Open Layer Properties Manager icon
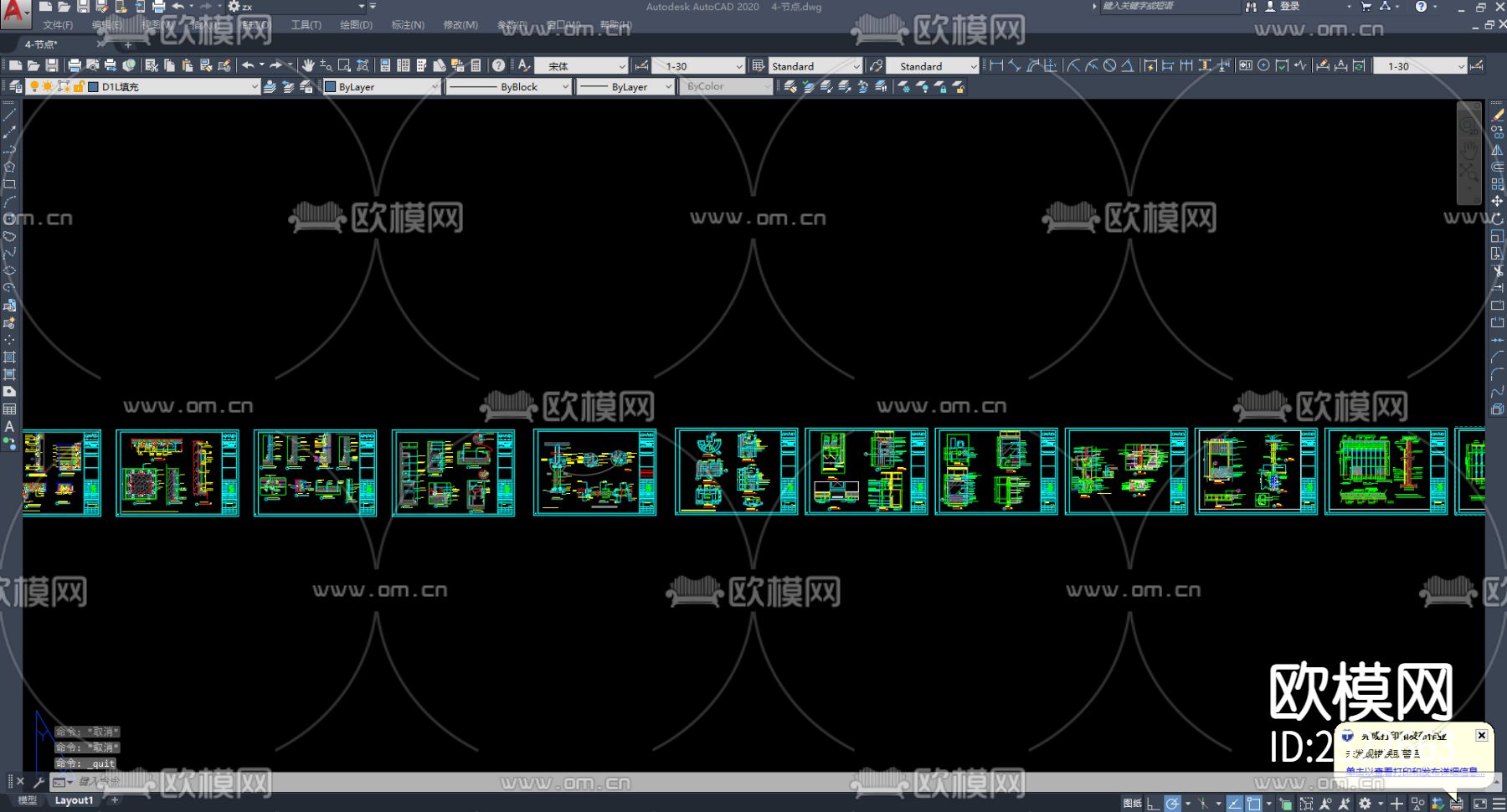 [x=15, y=86]
